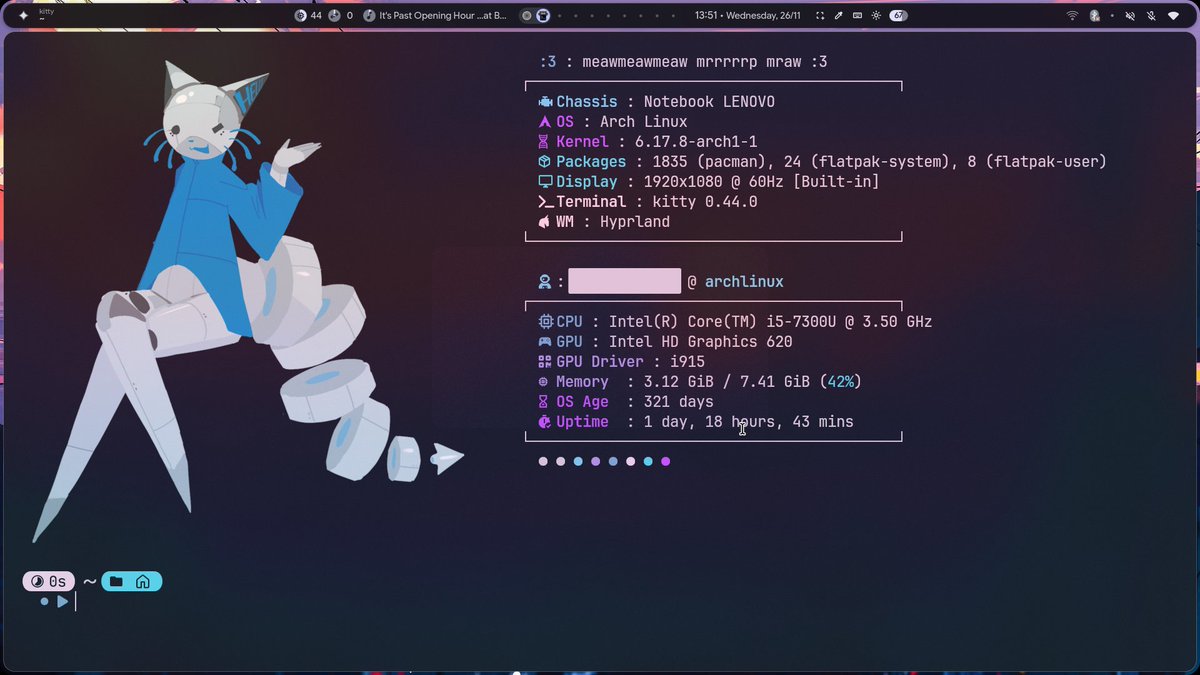This screenshot has width=1200, height=675.
Task: Toggle the muted microphone icon
Action: [1152, 16]
